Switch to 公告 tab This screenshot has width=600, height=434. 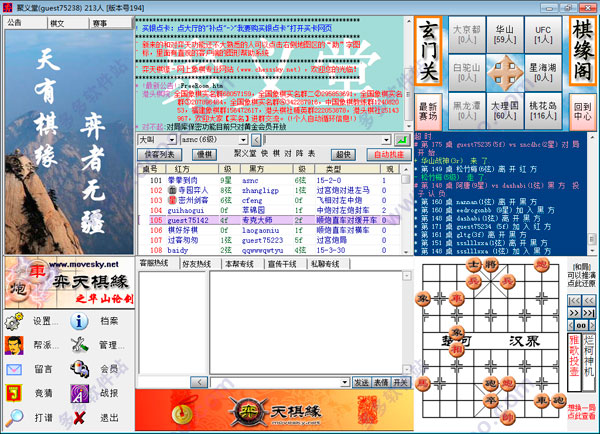(x=25, y=23)
